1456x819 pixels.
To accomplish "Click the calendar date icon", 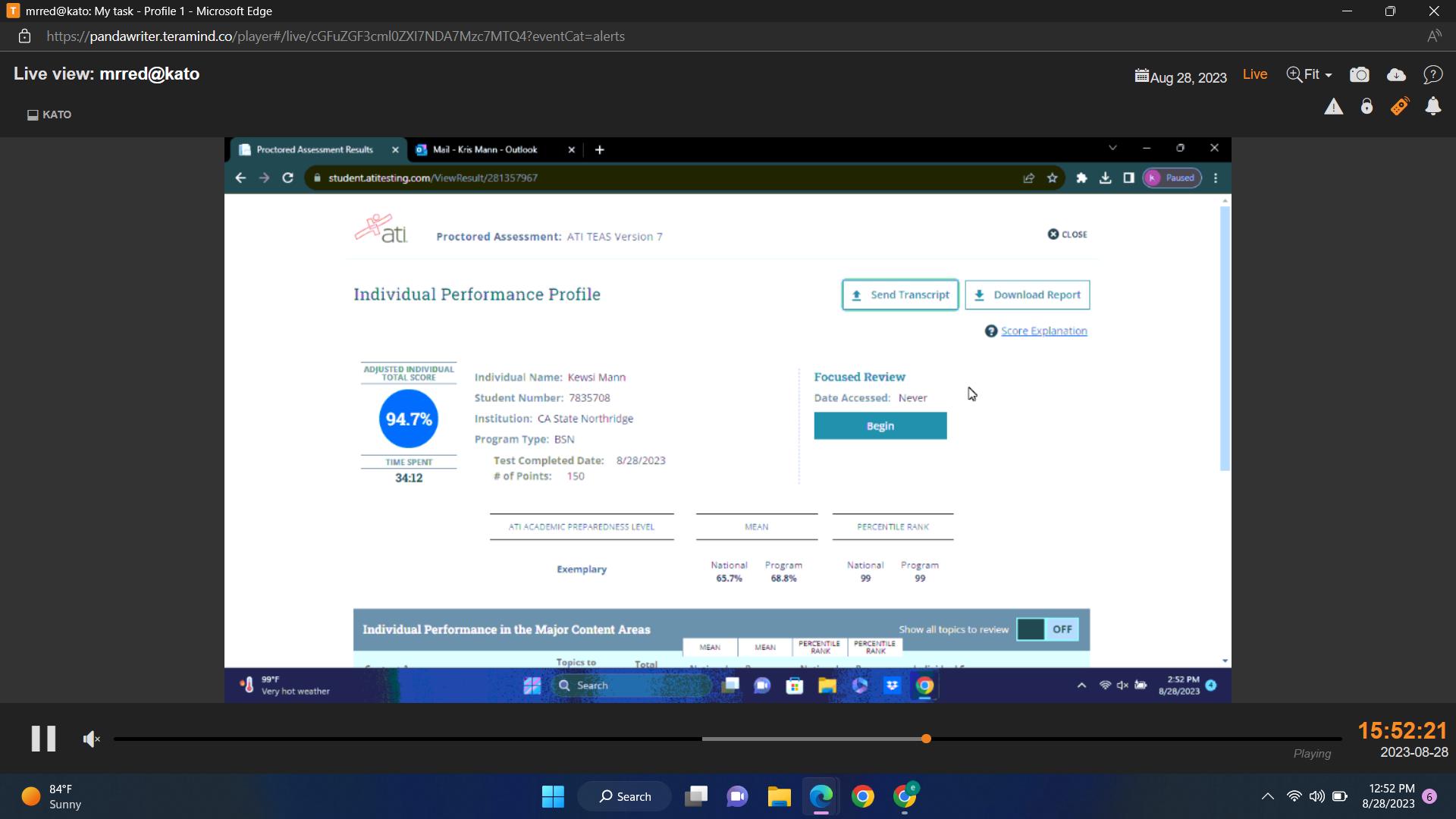I will (1141, 76).
